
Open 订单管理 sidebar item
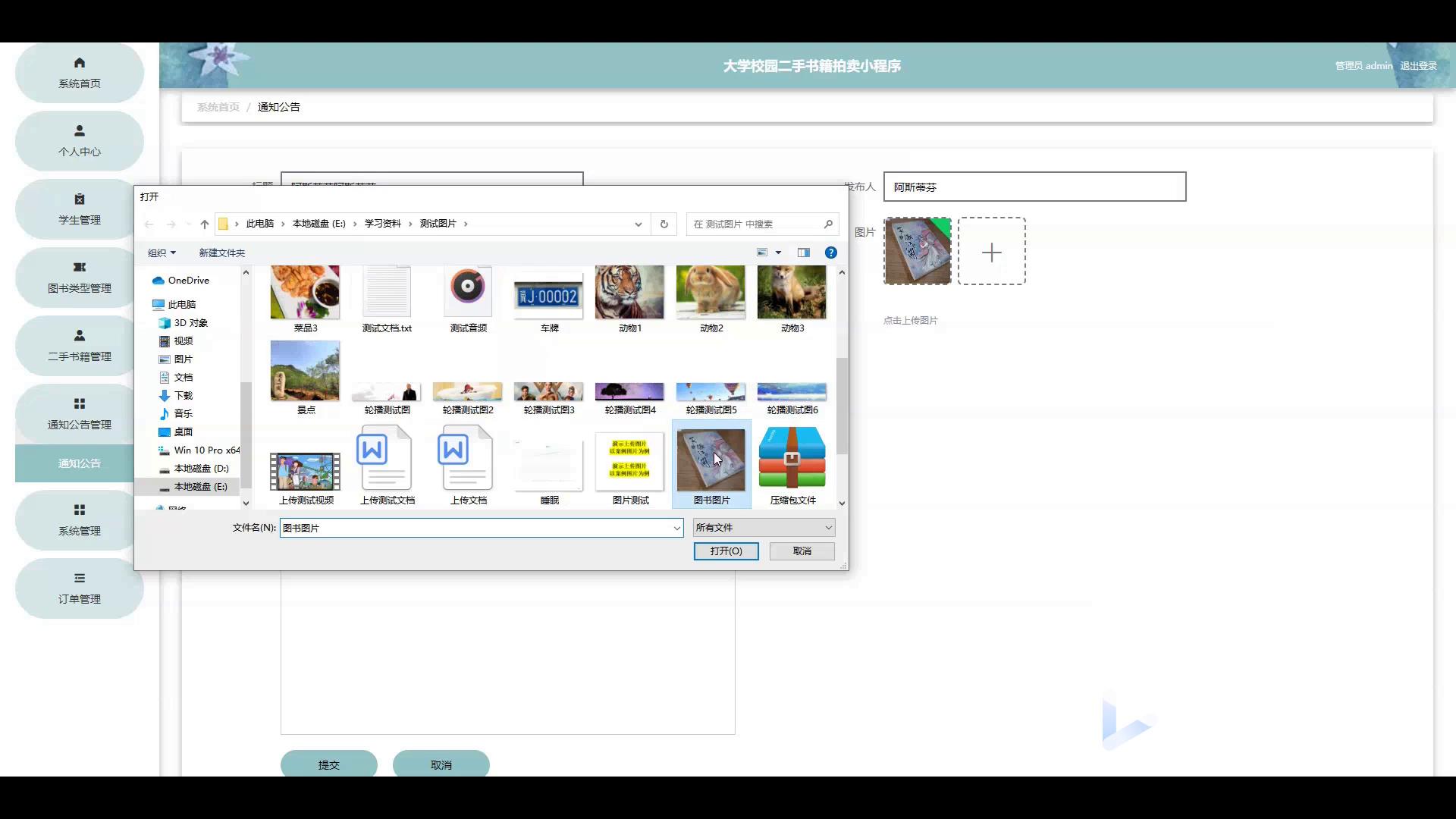(x=79, y=588)
